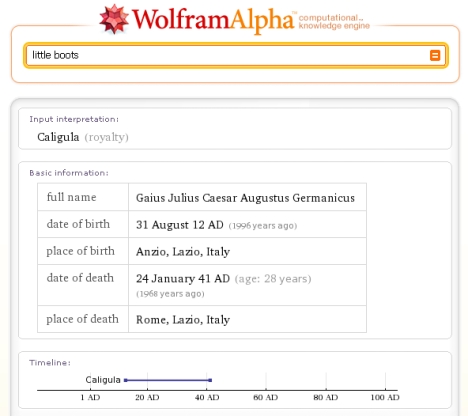Click the 'Input interpretation:' heading
The image size is (468, 416).
click(74, 119)
